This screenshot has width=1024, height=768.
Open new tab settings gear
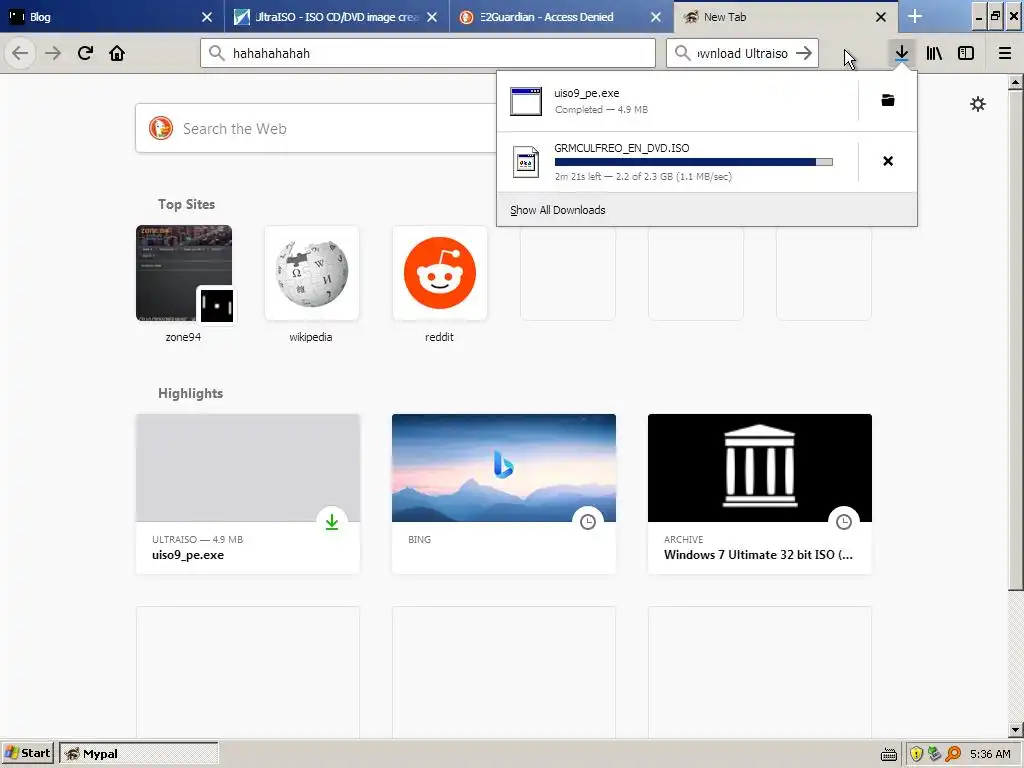click(x=978, y=104)
